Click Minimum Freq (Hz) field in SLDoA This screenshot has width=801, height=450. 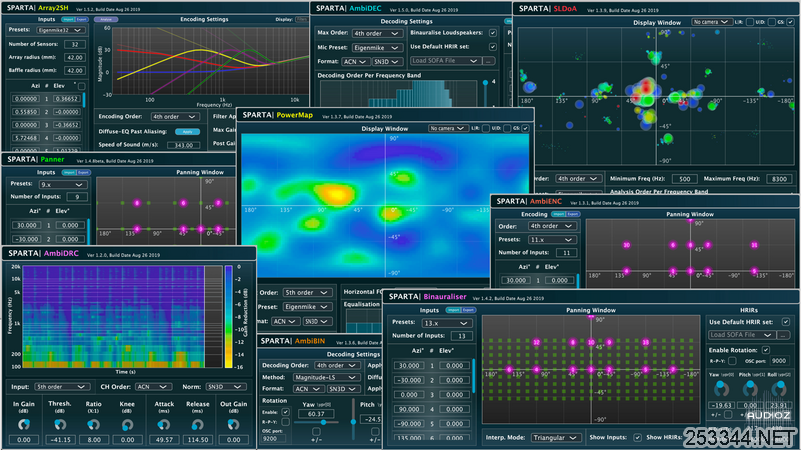tap(685, 179)
